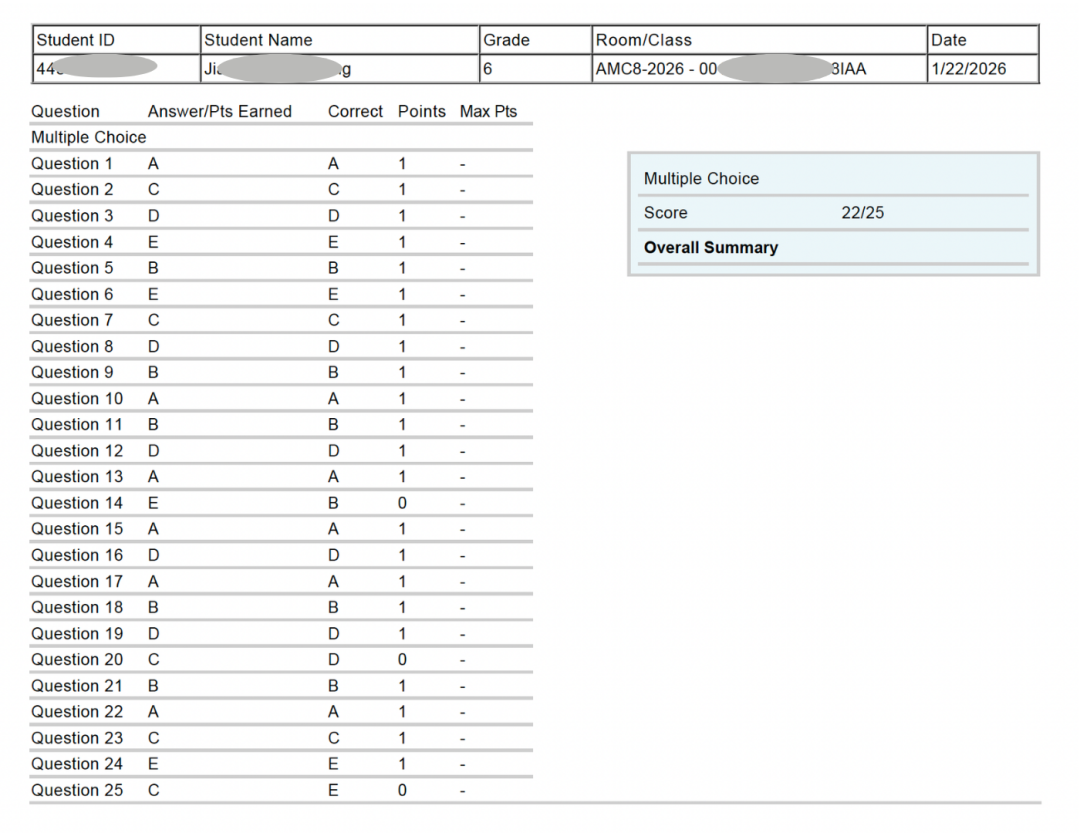Click the Question 25 row label
Viewport: 1080px width, 833px height.
[x=77, y=790]
